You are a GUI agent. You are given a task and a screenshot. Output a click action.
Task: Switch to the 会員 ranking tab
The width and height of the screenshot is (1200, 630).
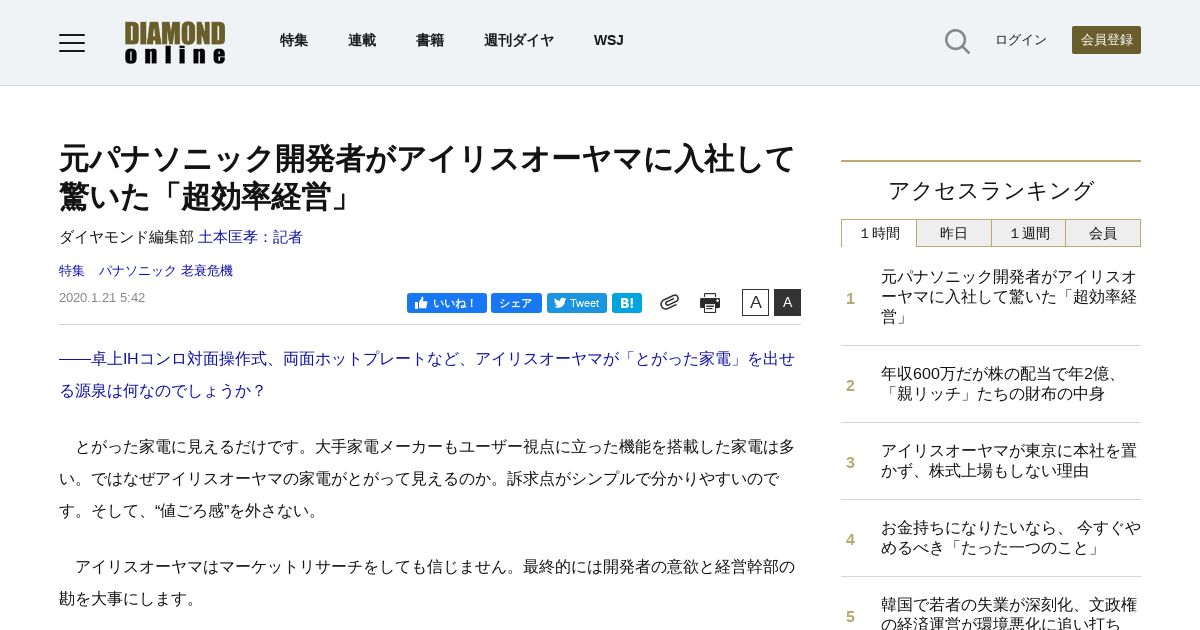pos(1103,233)
